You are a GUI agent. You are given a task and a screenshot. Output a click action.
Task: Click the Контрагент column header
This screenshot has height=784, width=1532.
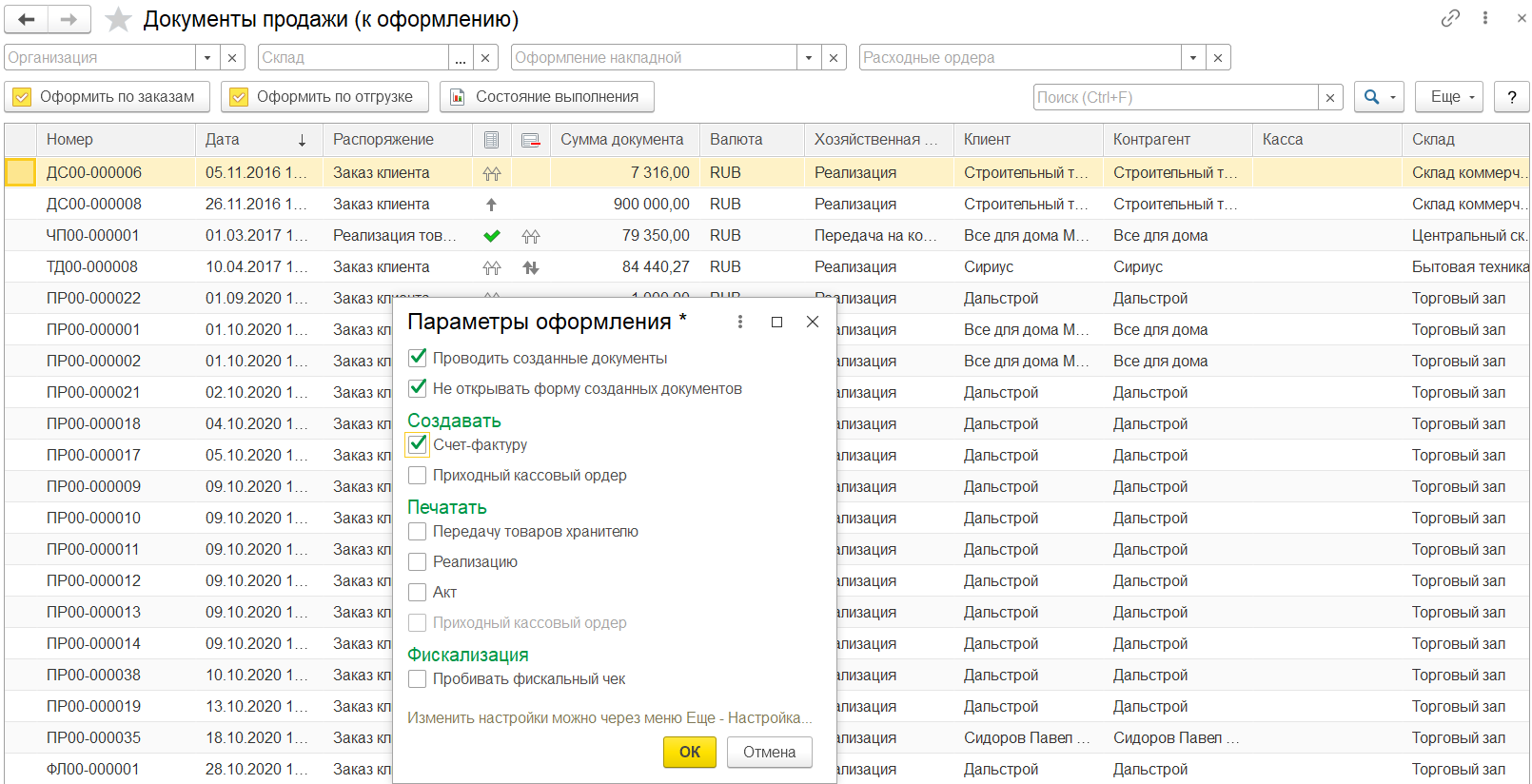coord(1178,140)
